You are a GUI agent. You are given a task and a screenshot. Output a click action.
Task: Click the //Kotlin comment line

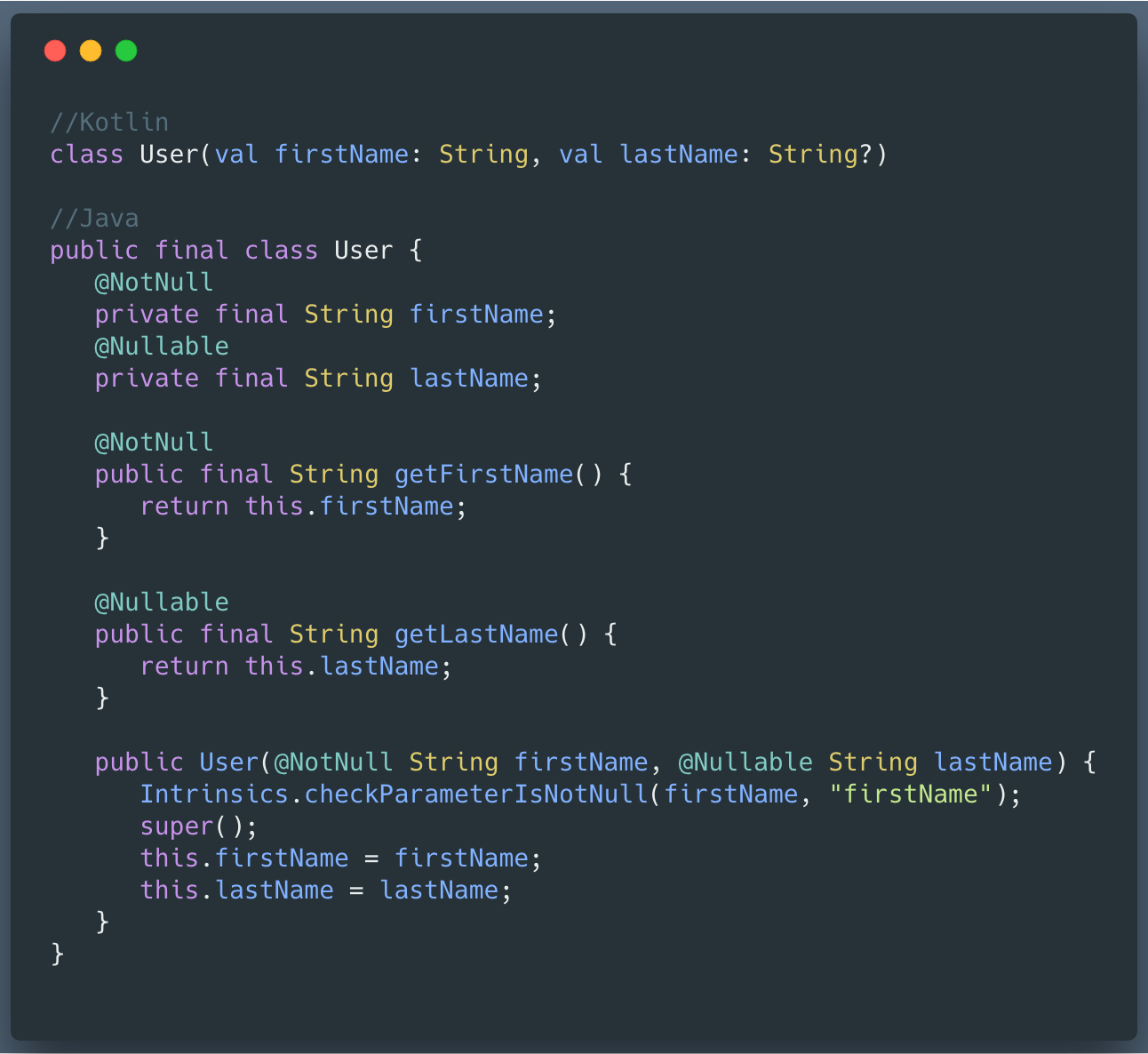click(x=109, y=122)
